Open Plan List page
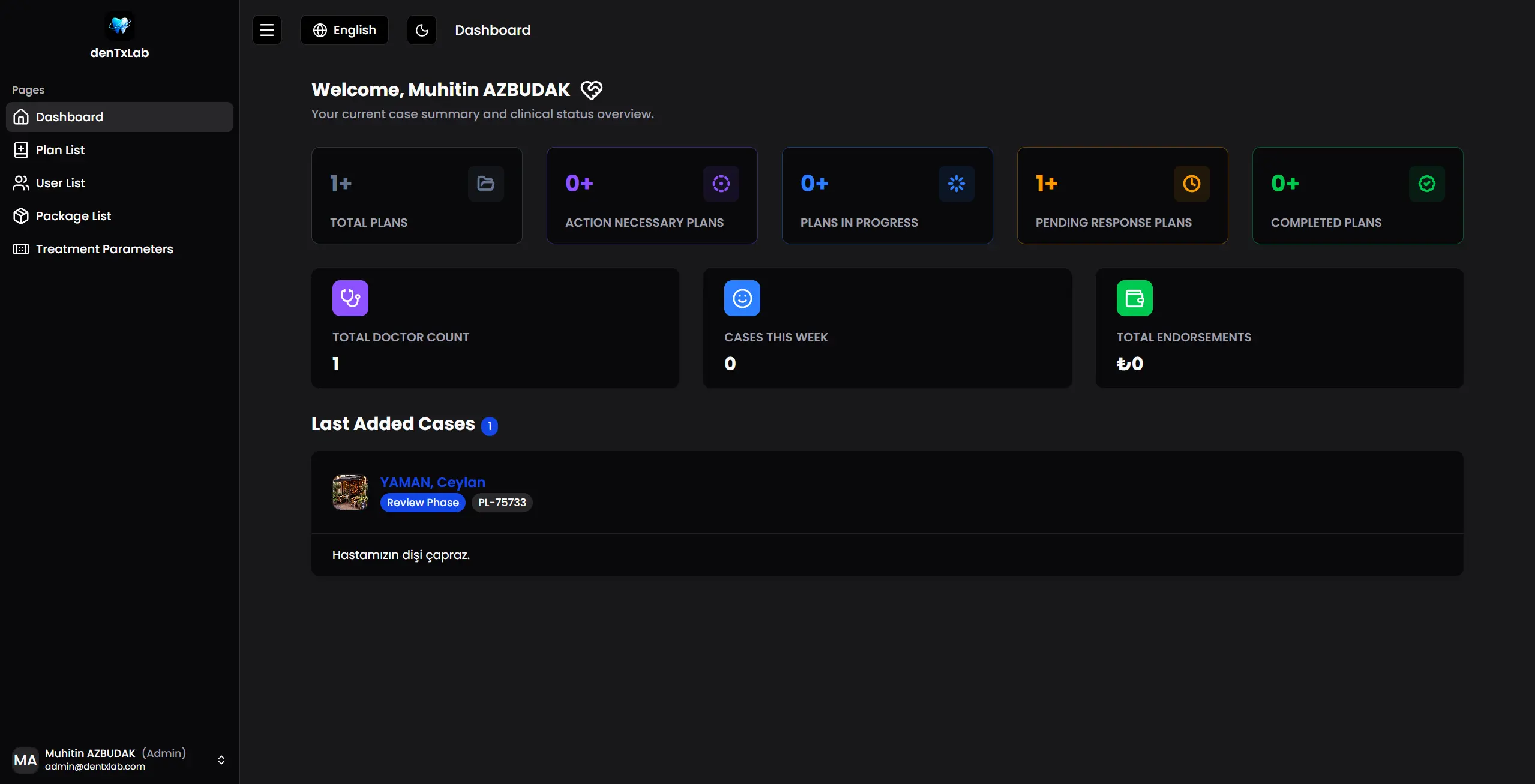The width and height of the screenshot is (1535, 784). 60,150
